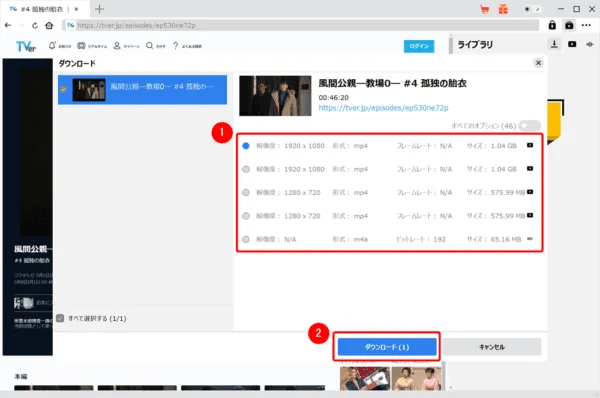Select the '#4 孤独の胎衣' tab

click(x=41, y=9)
